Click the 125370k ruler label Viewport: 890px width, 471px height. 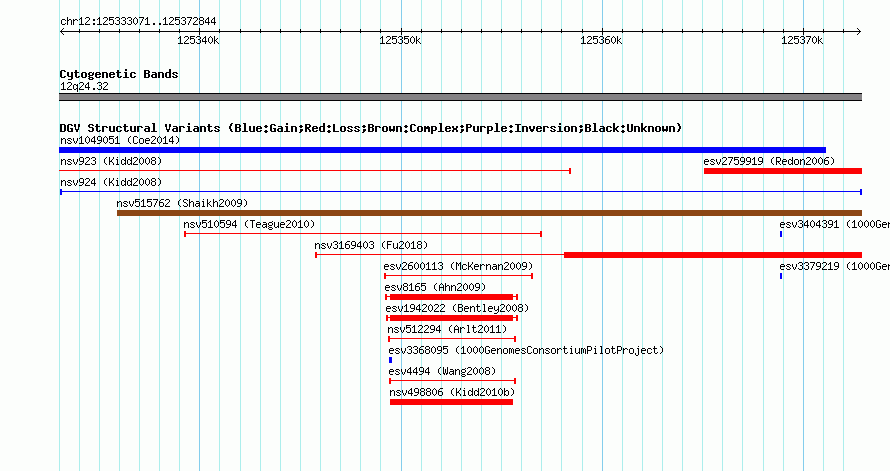point(802,40)
